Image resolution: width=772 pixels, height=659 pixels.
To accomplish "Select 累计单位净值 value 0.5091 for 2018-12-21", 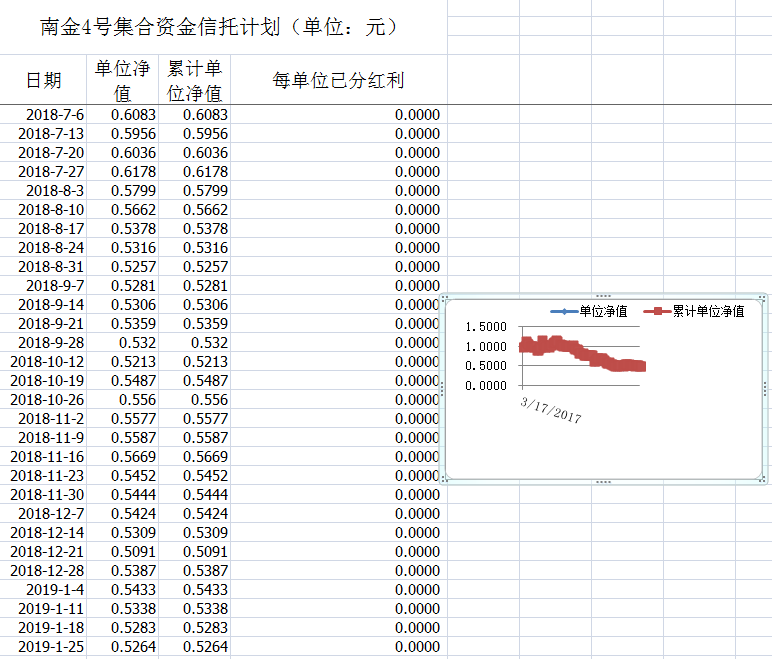I will click(x=194, y=552).
